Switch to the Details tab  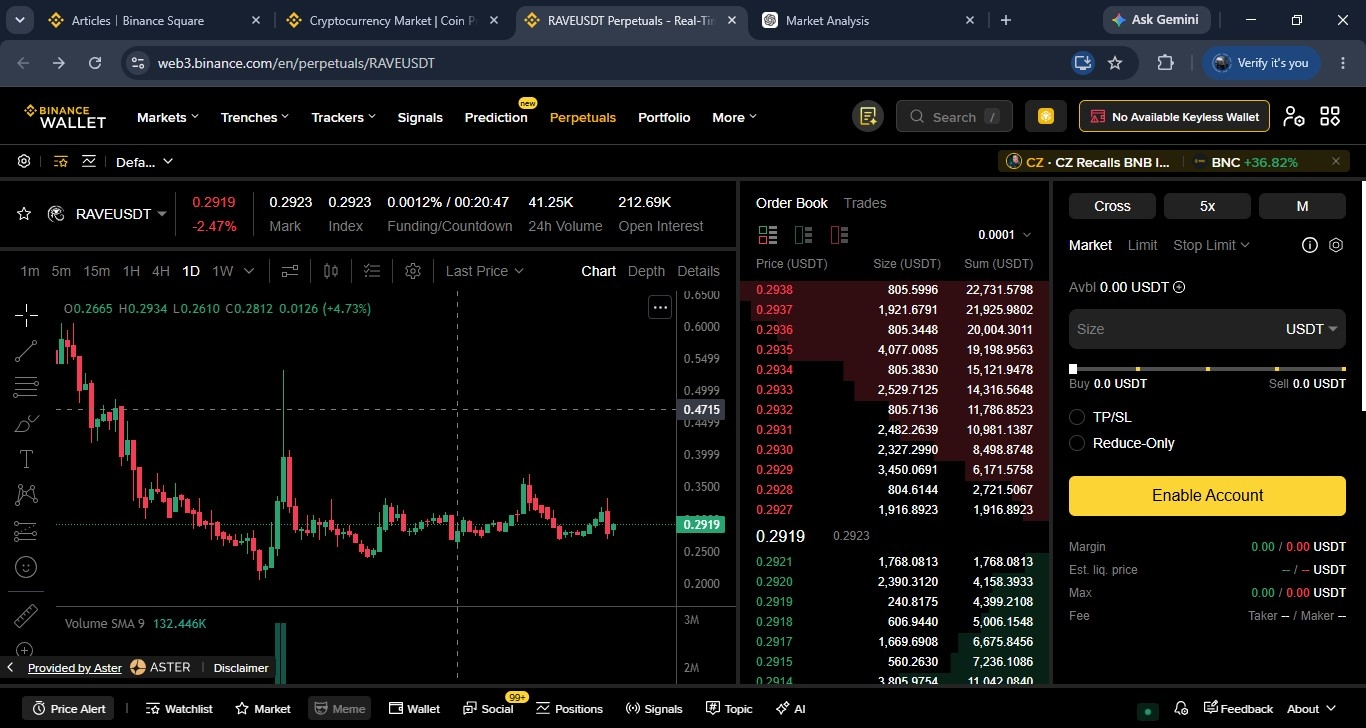pos(698,271)
